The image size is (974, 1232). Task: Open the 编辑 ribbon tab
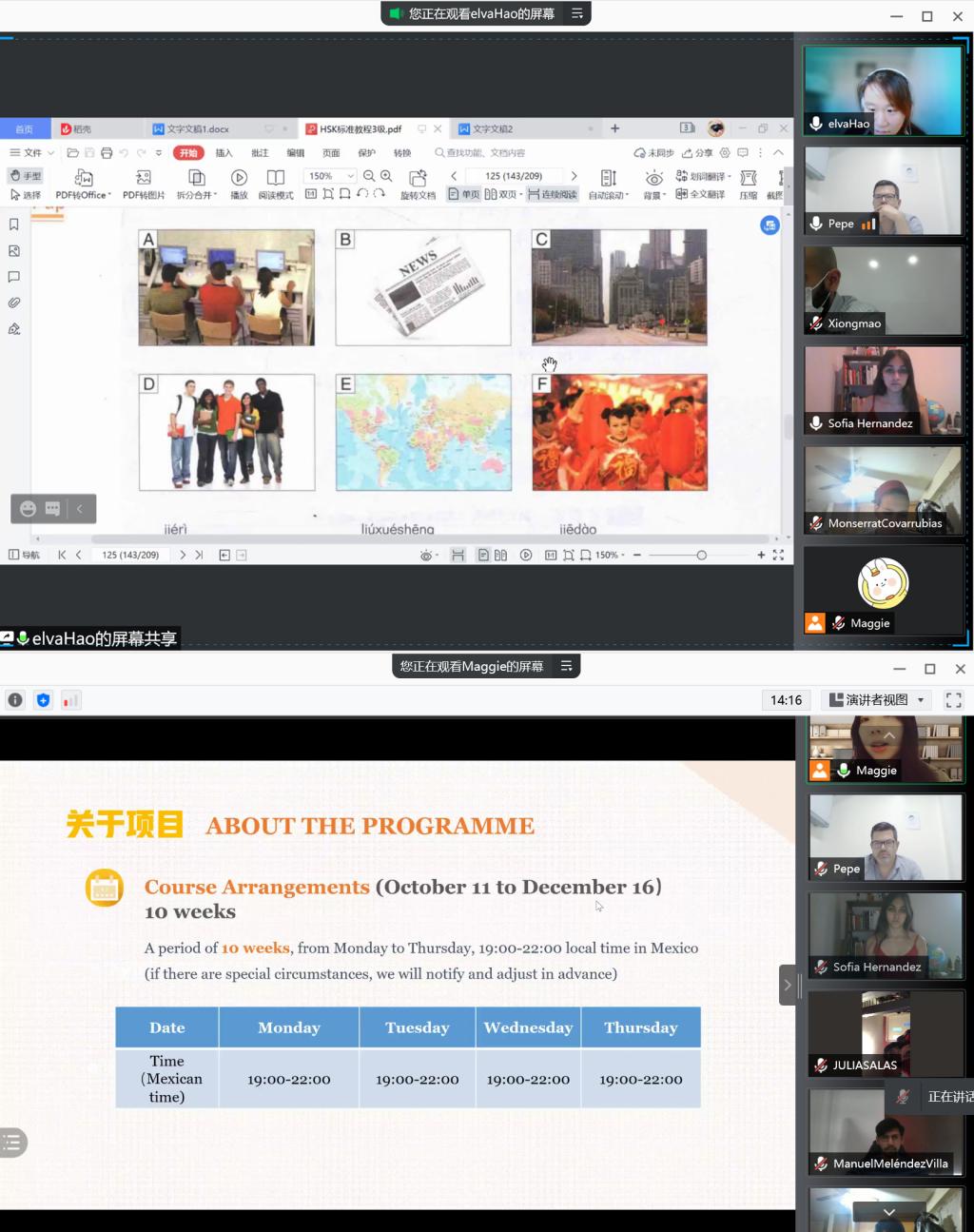pos(296,152)
